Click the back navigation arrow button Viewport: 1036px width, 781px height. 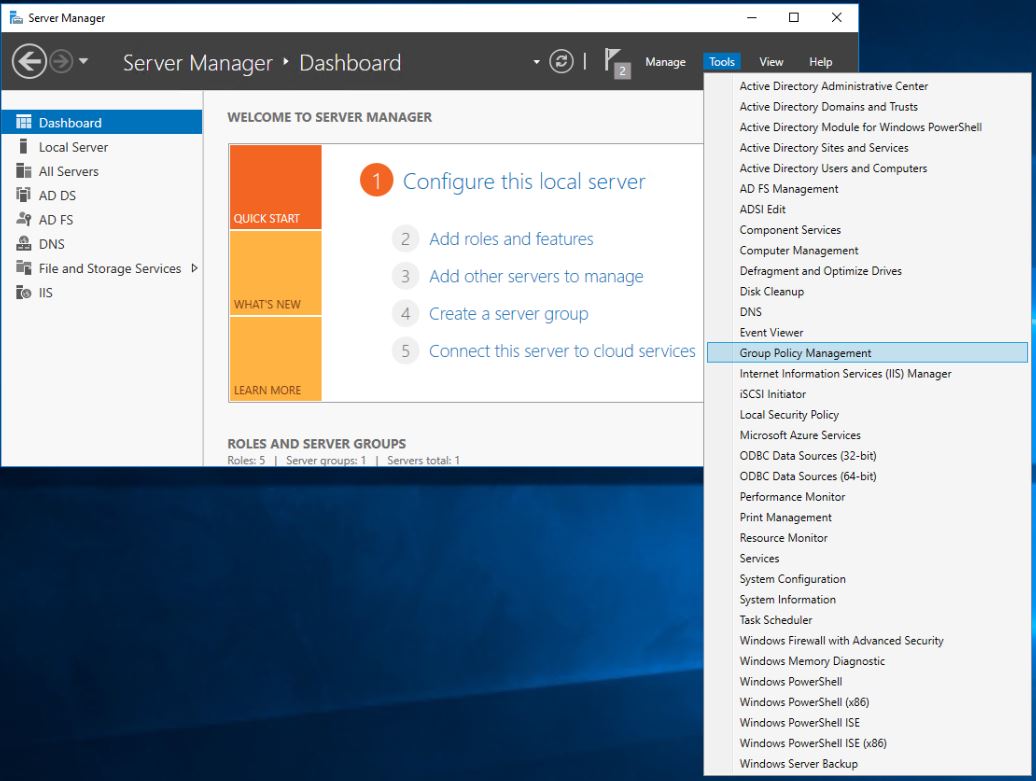tap(29, 62)
